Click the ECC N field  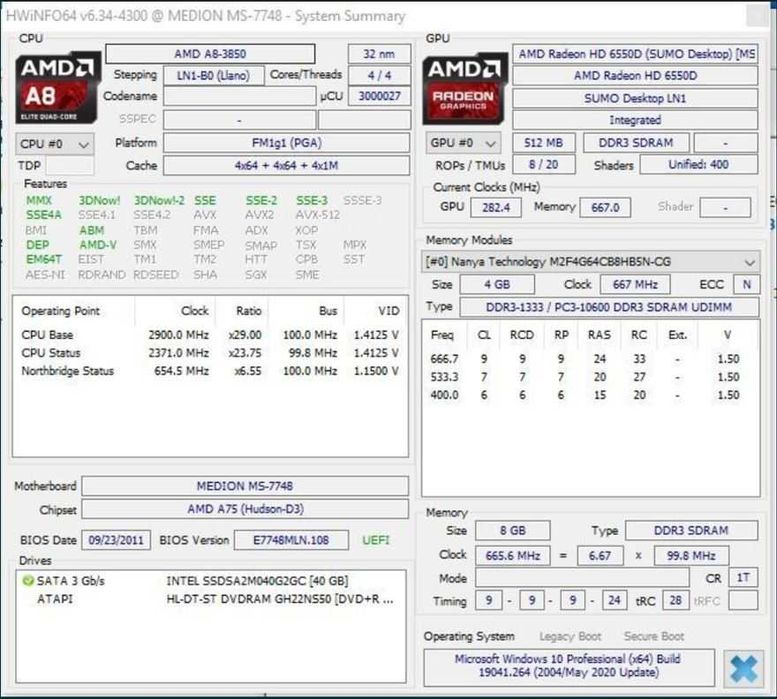point(746,284)
